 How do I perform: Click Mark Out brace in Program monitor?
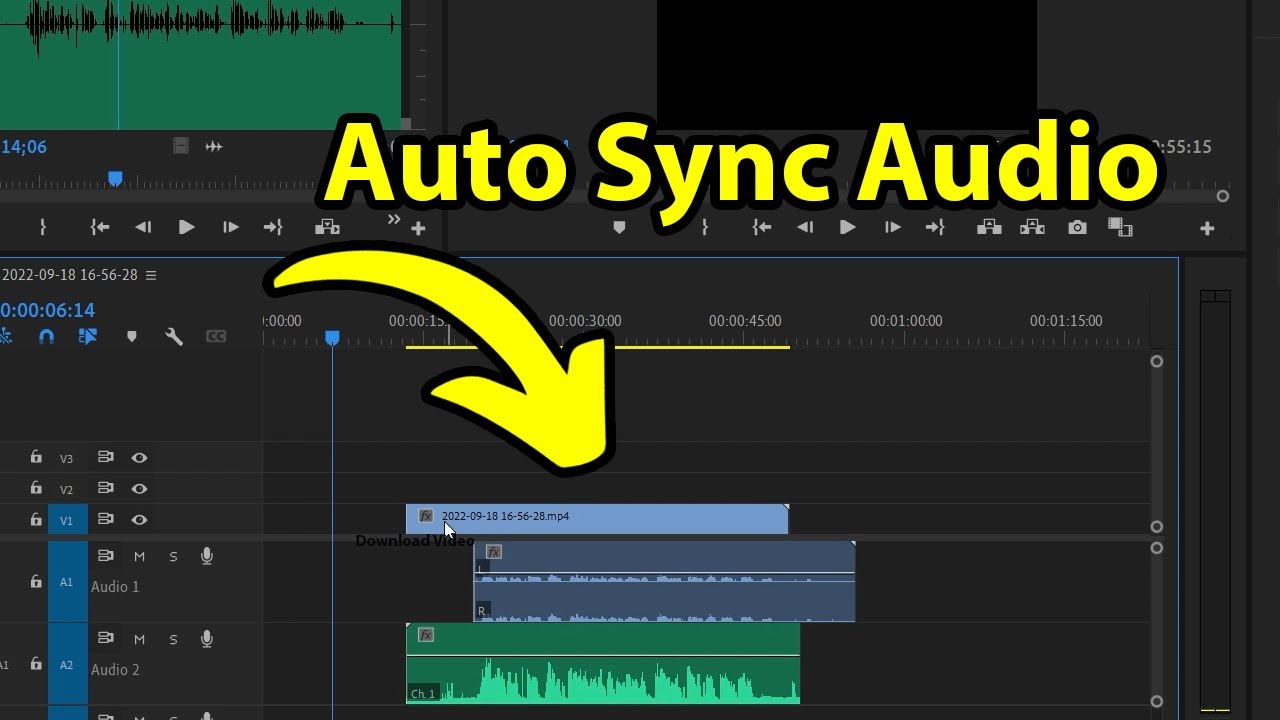coord(705,228)
